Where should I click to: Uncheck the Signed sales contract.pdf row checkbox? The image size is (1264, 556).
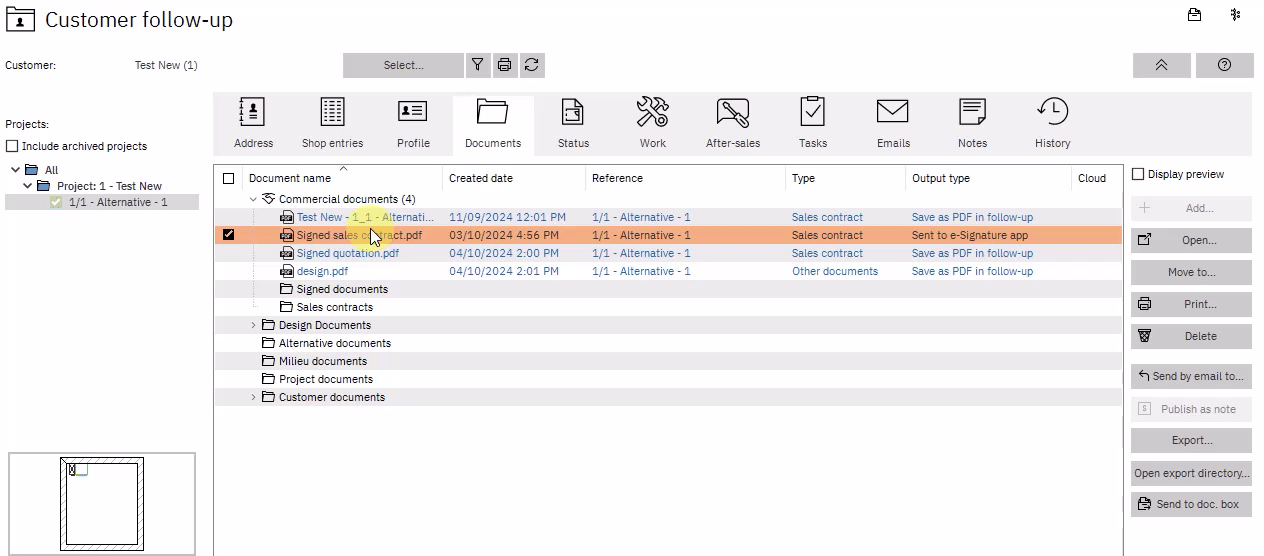point(228,235)
